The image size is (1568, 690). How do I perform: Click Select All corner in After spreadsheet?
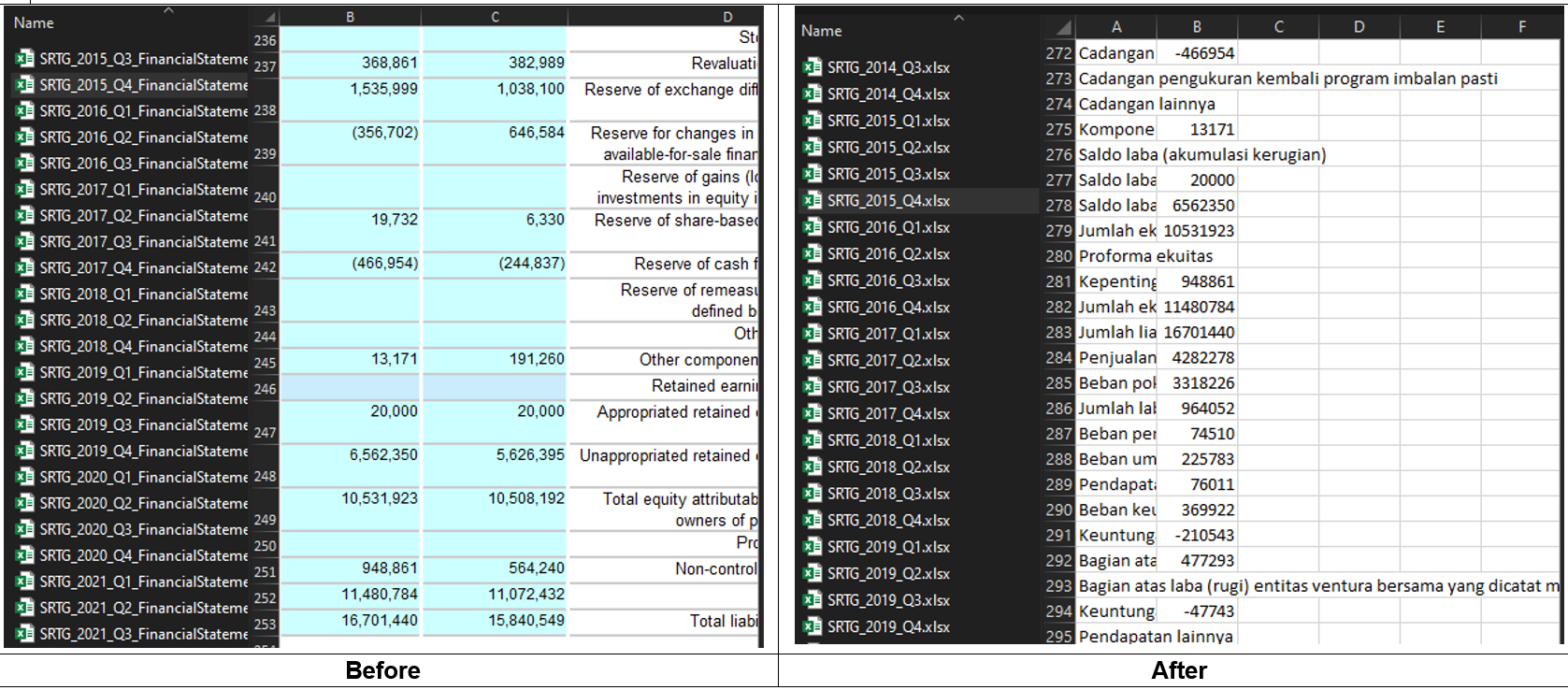tap(1059, 27)
